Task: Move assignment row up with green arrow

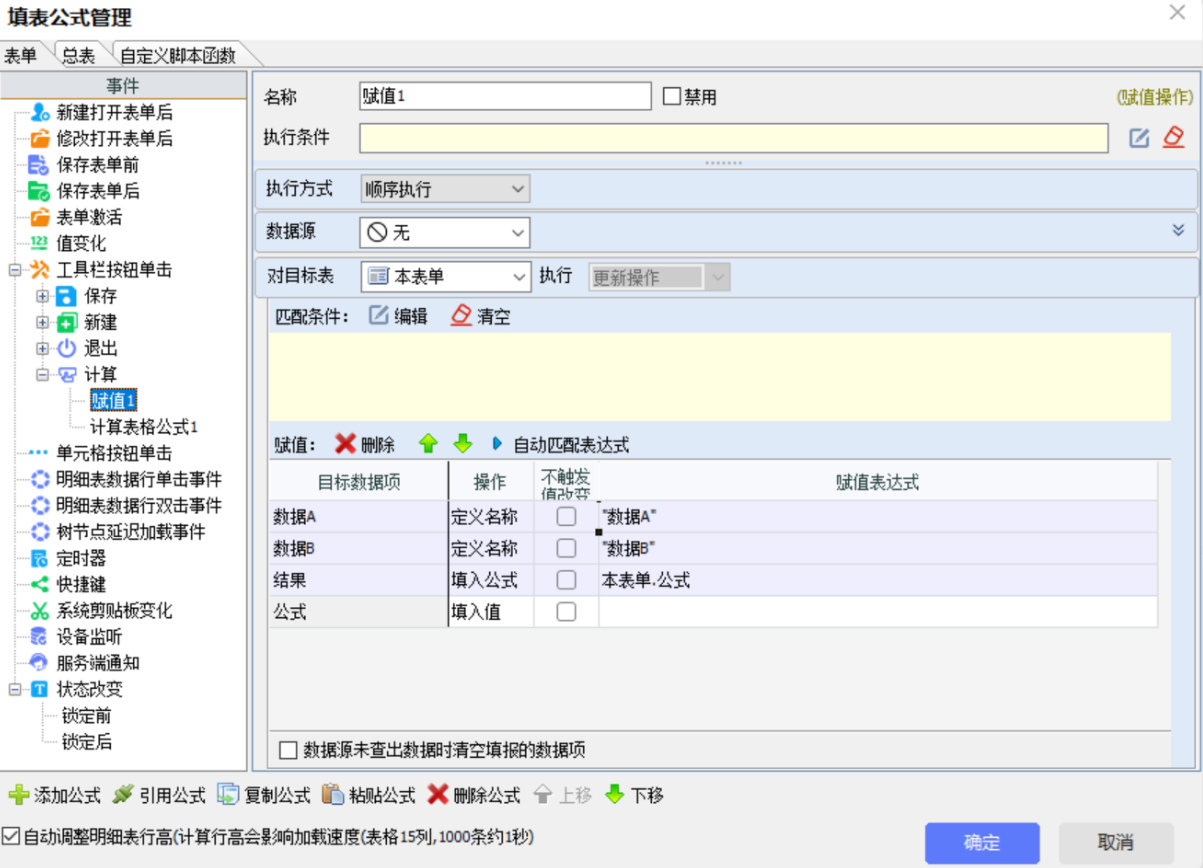Action: 428,444
